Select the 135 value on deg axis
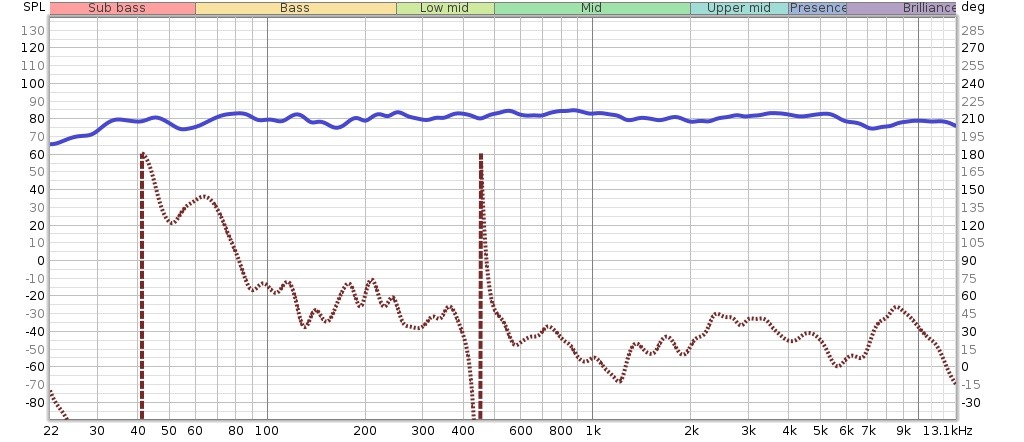Viewport: 1024px width, 442px height. click(971, 208)
